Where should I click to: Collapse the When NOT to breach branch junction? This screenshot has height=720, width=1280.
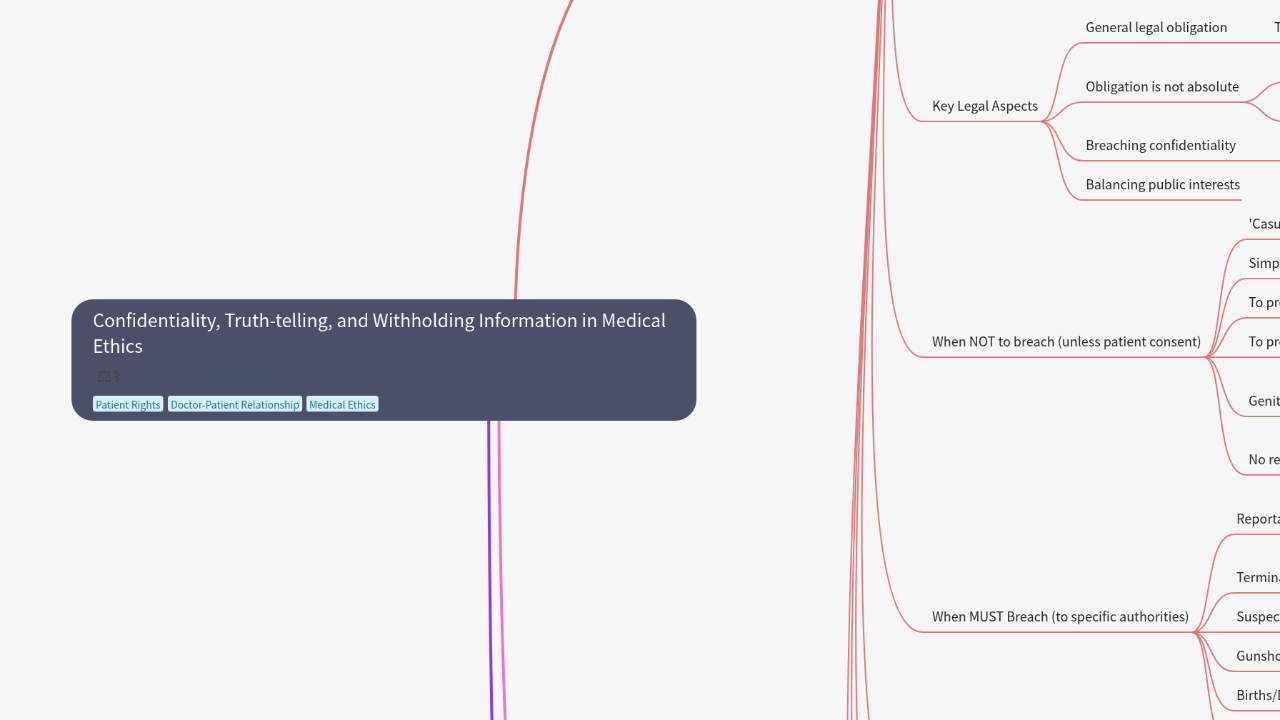tap(1208, 357)
